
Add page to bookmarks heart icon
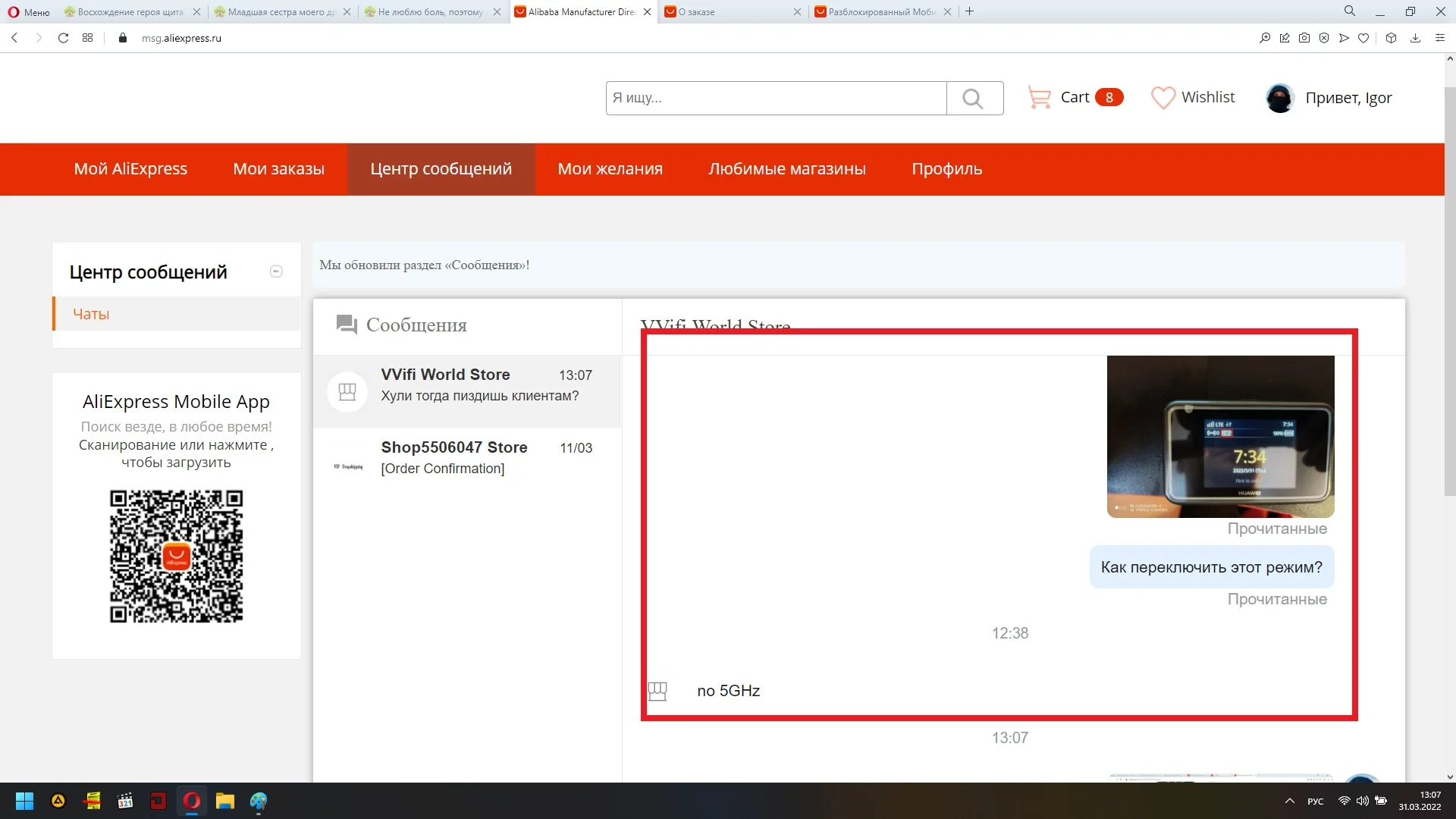[x=1363, y=38]
